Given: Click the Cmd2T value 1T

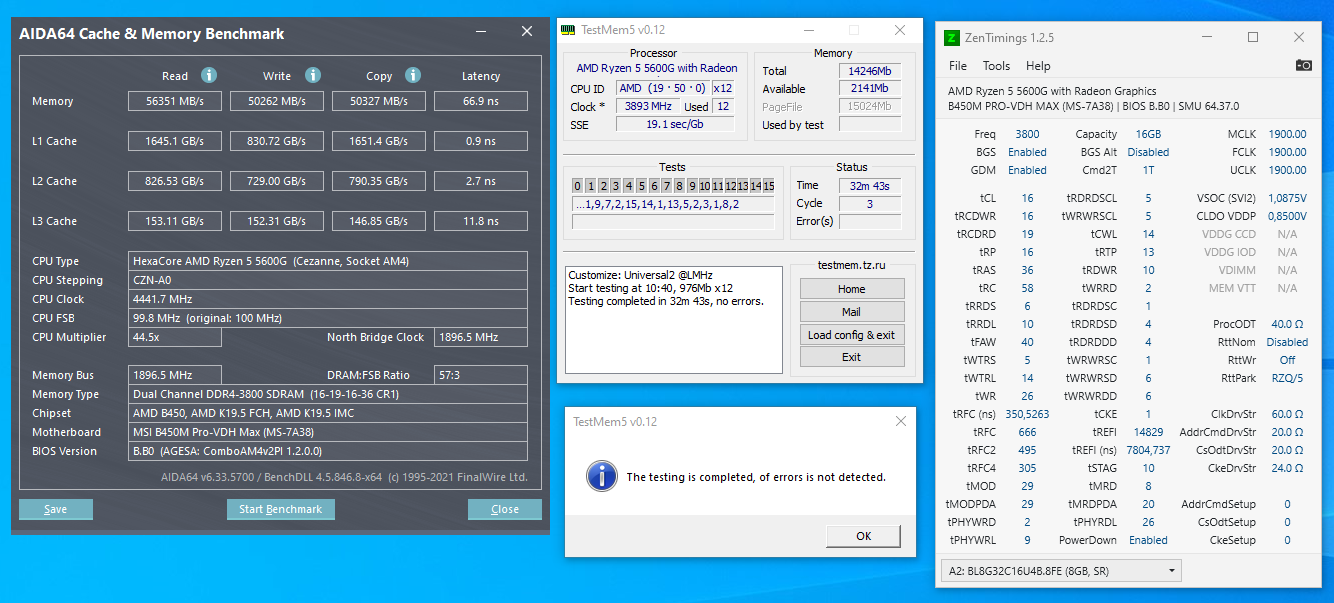Looking at the screenshot, I should coord(1148,170).
